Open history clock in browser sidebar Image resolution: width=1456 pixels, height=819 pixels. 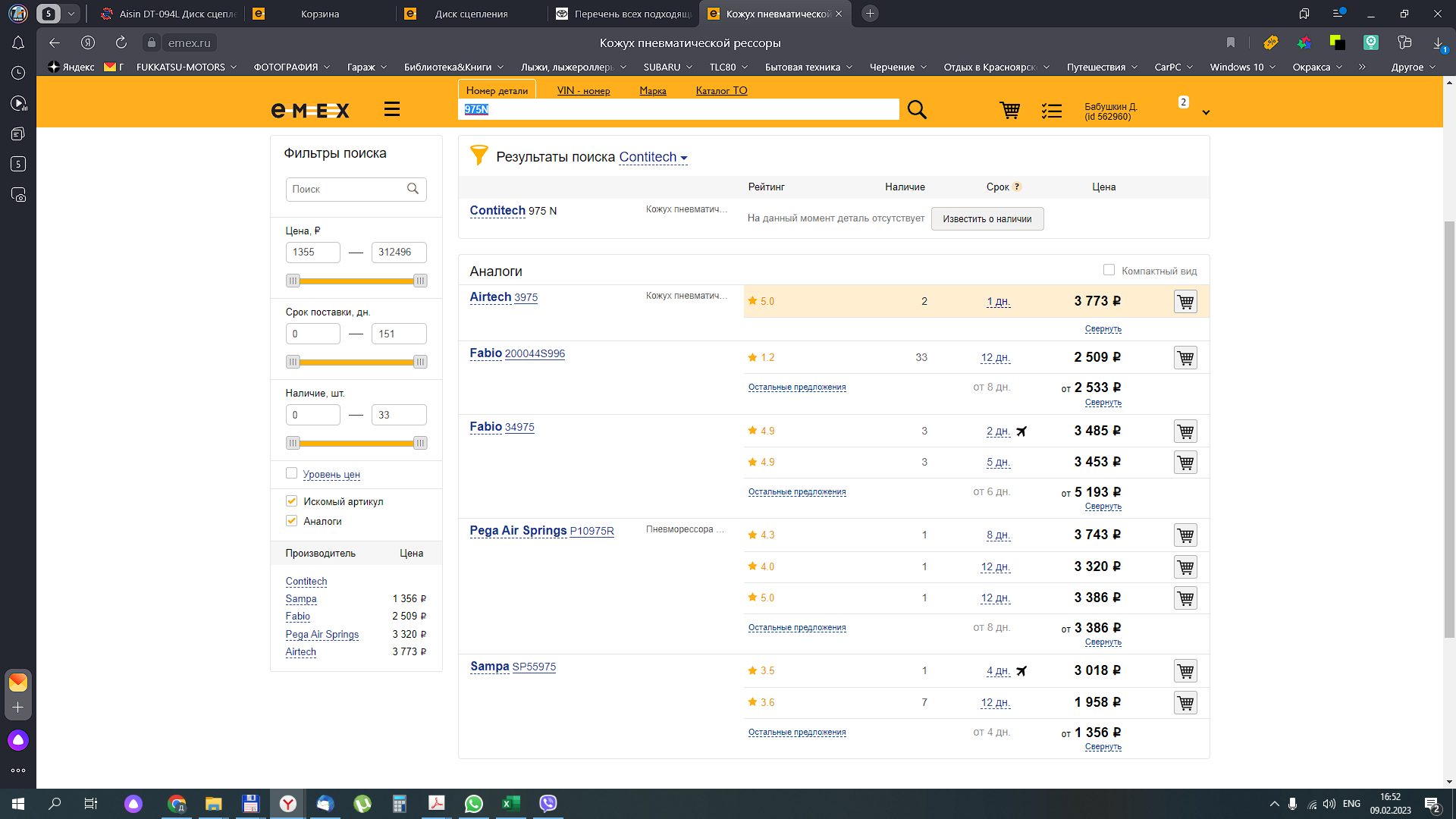coord(18,73)
